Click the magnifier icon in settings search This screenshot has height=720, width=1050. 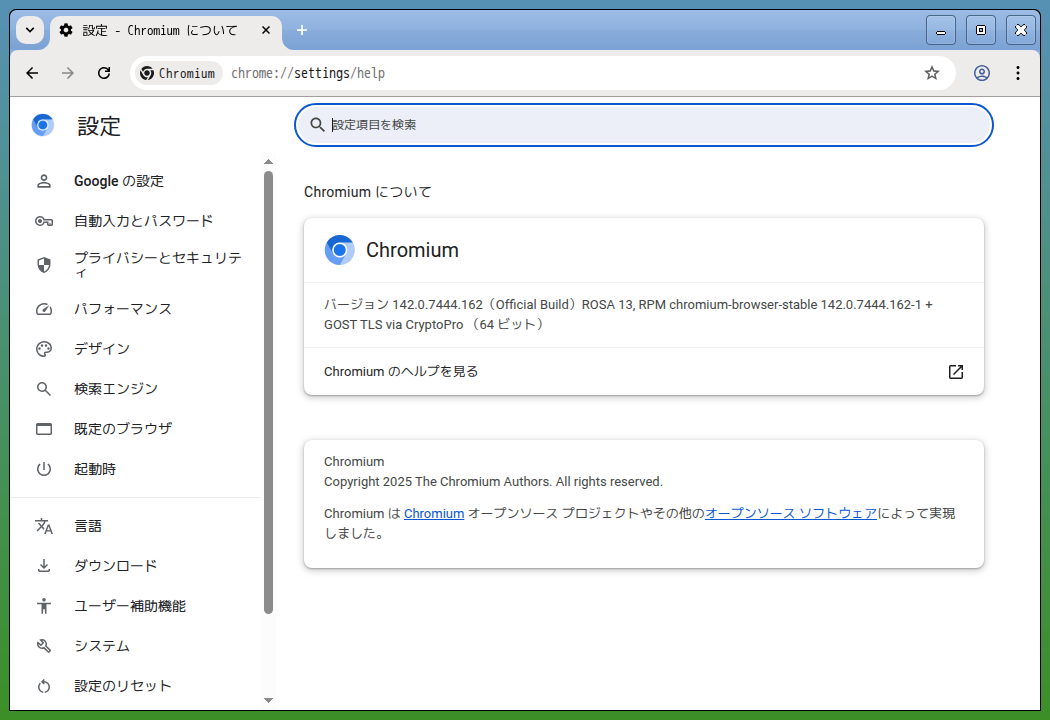[317, 125]
